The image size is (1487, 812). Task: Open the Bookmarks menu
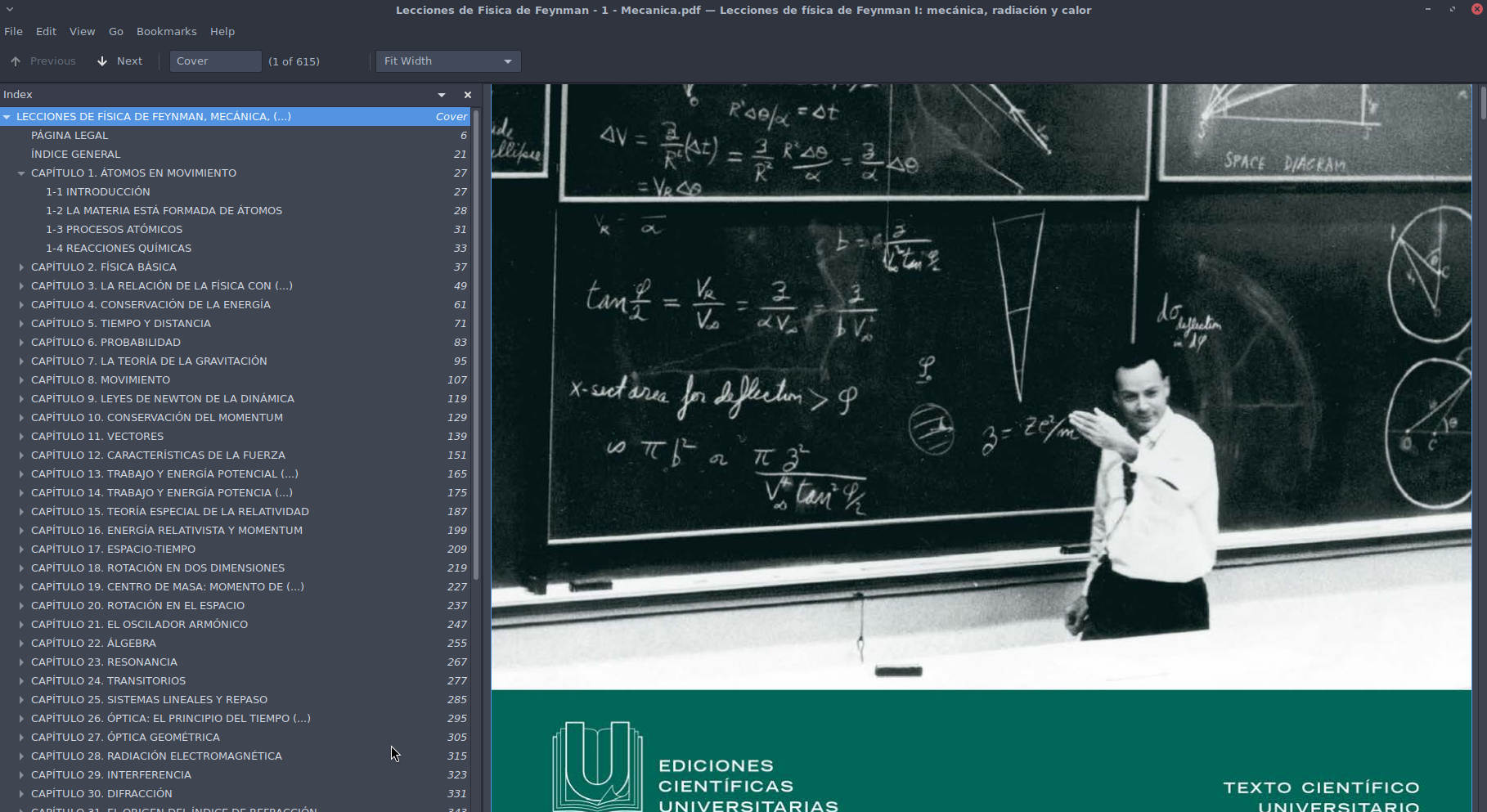coord(166,31)
